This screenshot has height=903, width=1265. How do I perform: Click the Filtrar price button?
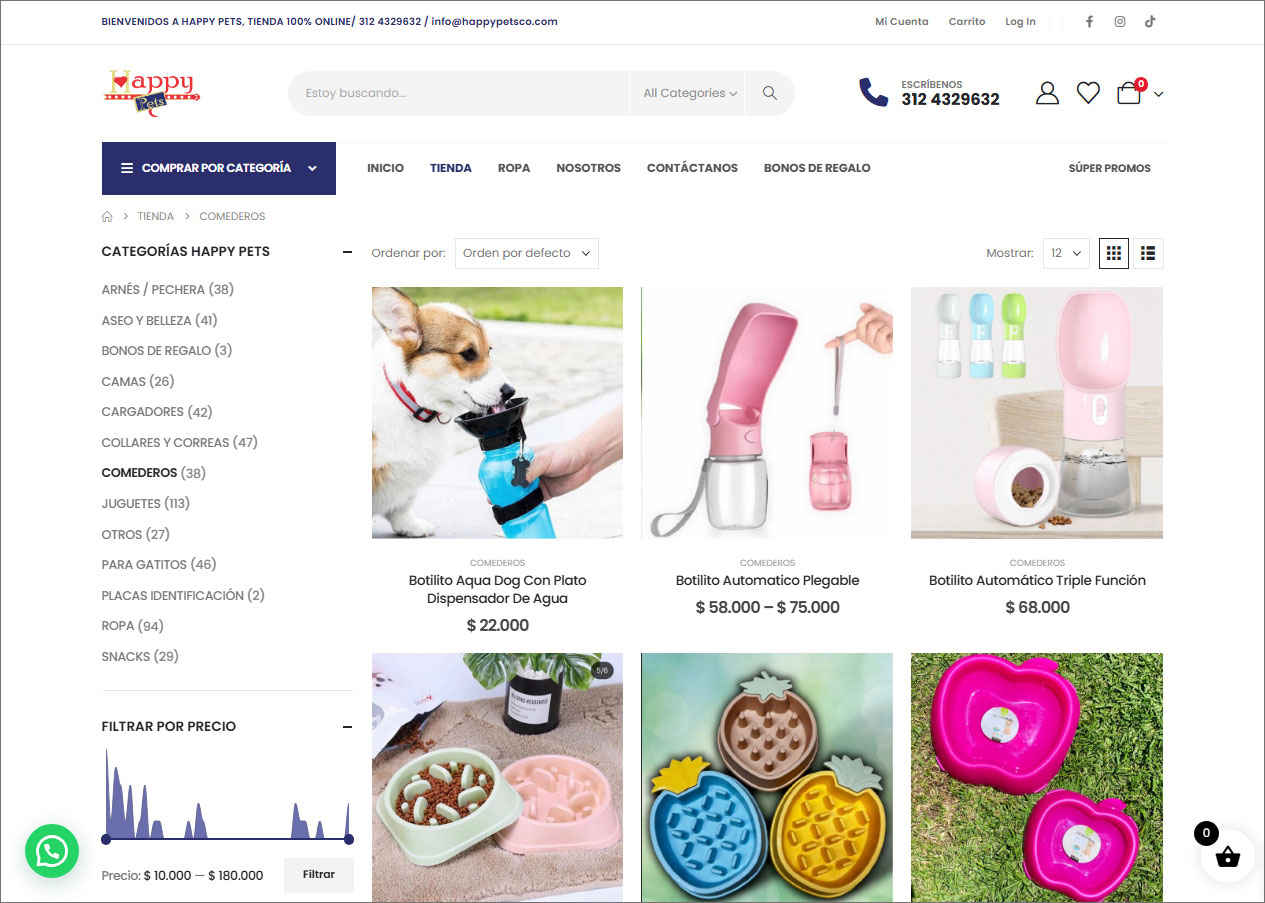point(319,875)
